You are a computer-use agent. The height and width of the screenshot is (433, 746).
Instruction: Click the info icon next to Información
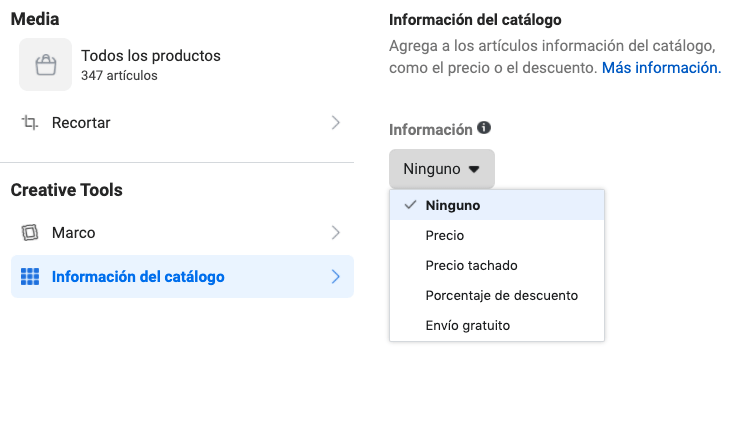pos(484,128)
